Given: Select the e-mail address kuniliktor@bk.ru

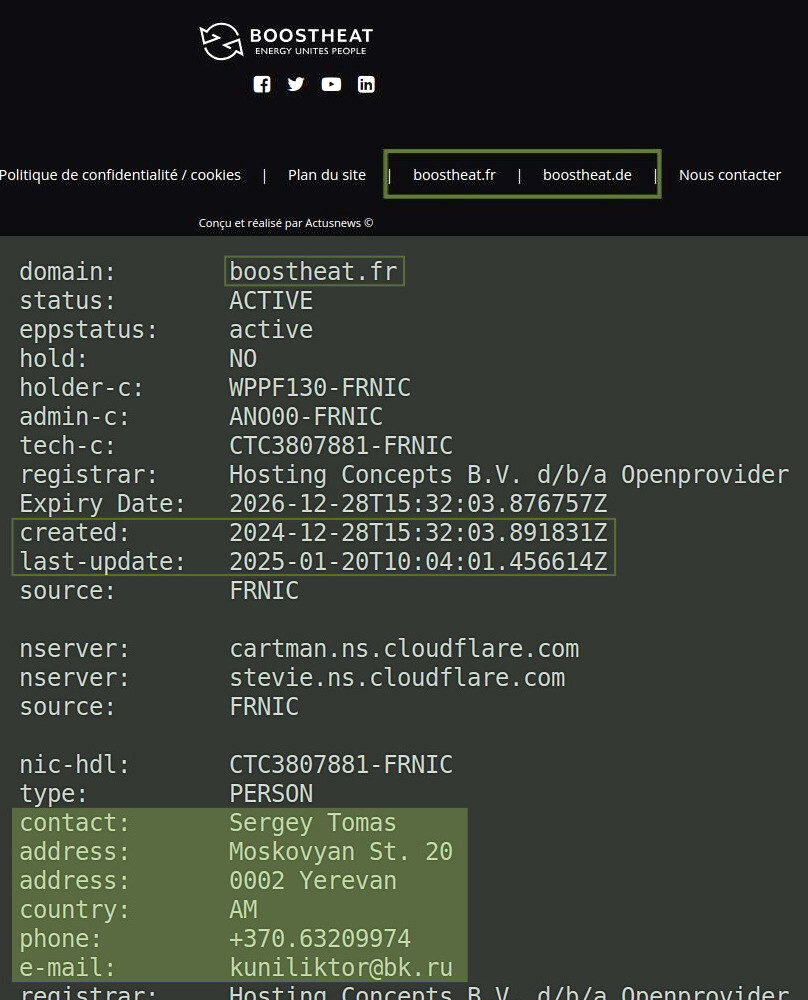Looking at the screenshot, I should tap(341, 968).
